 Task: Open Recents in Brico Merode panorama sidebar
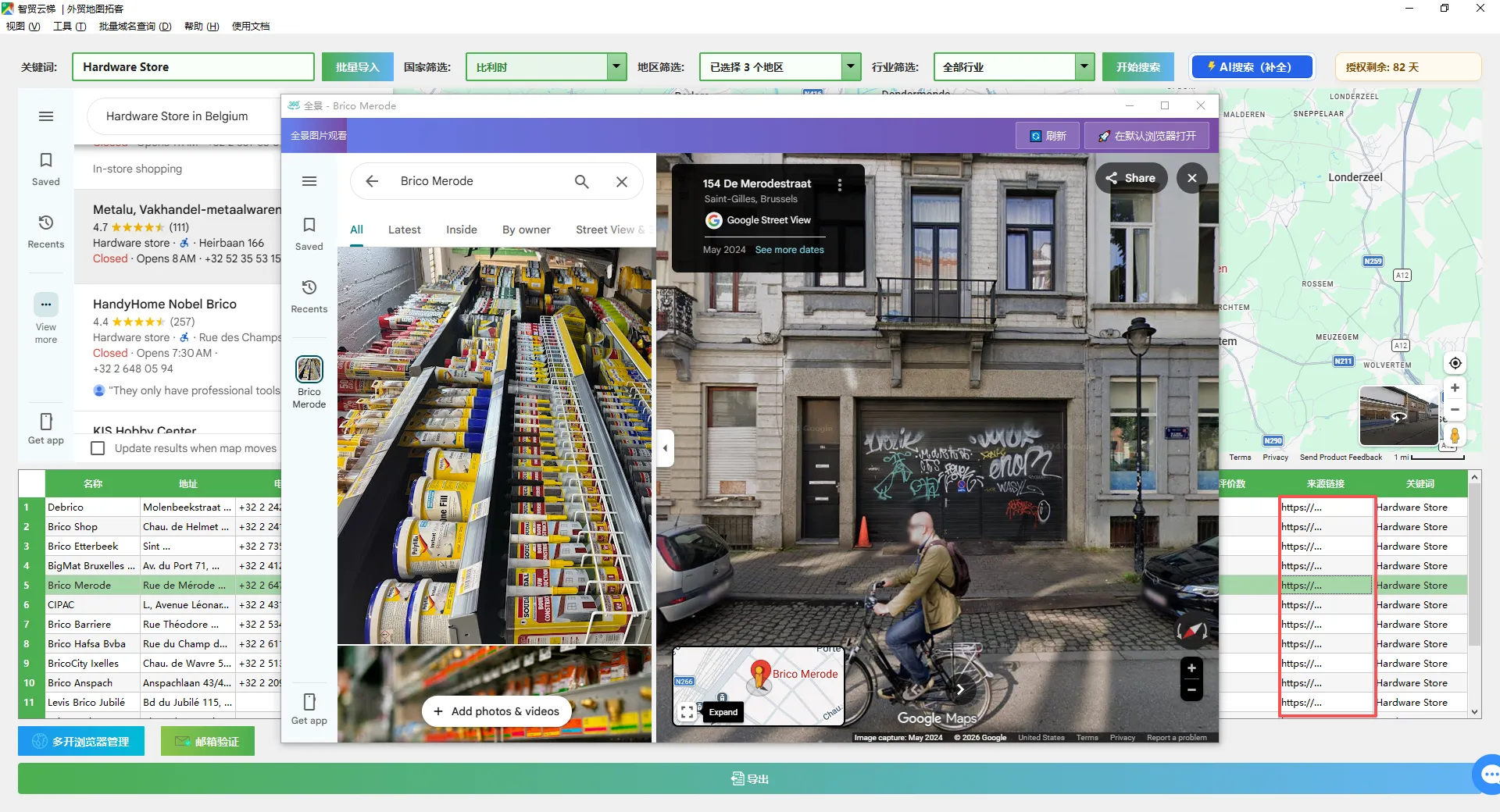[309, 297]
